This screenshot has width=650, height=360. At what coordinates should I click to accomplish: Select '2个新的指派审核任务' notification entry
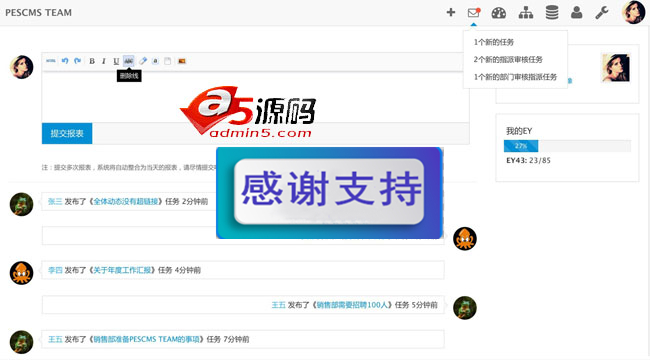tap(508, 59)
